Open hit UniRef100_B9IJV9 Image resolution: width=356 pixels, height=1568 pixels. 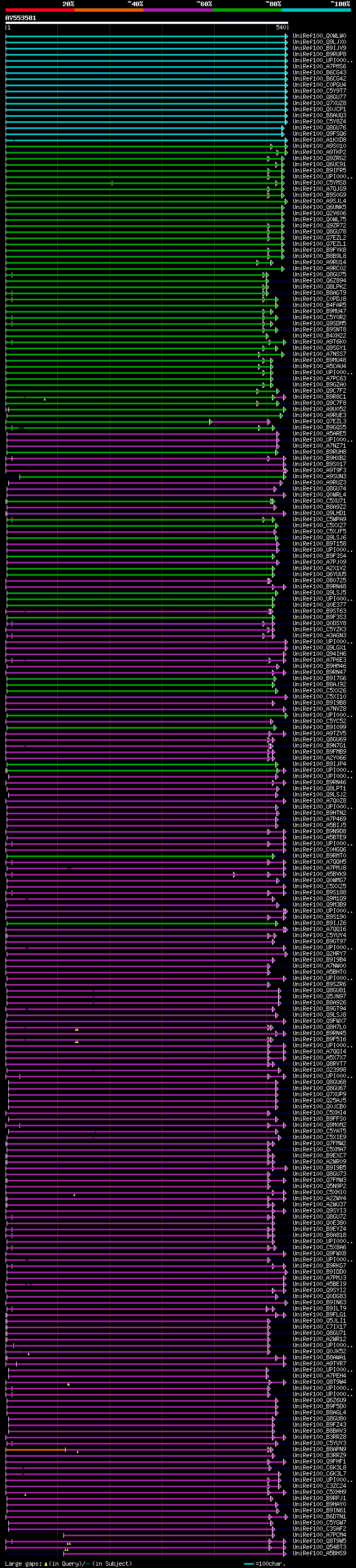[319, 48]
